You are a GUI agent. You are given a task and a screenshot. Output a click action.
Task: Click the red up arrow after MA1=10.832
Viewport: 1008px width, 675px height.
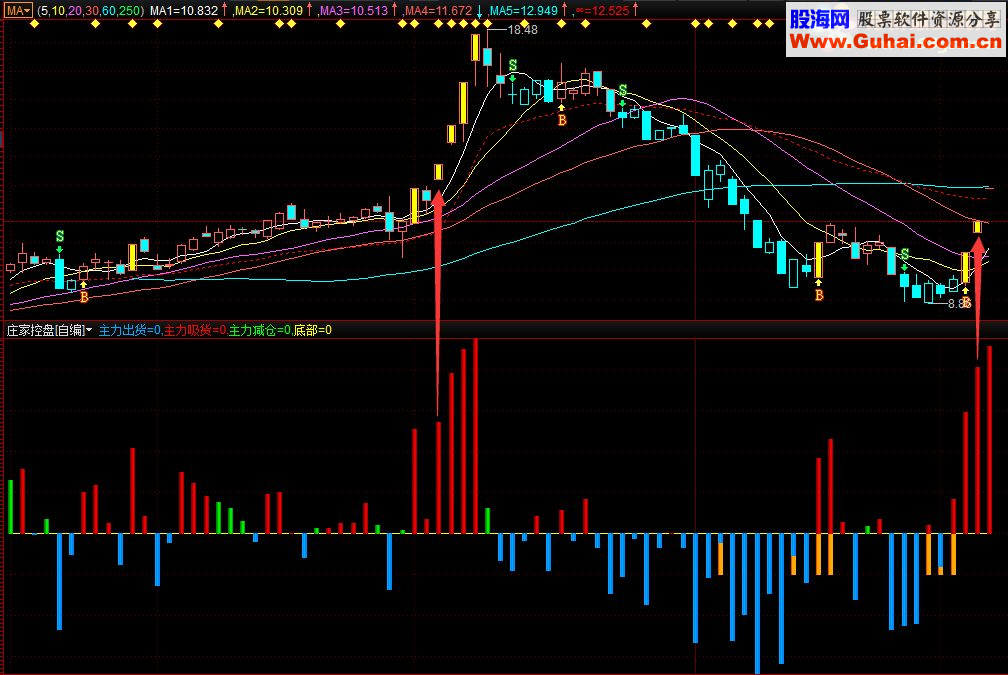(224, 11)
